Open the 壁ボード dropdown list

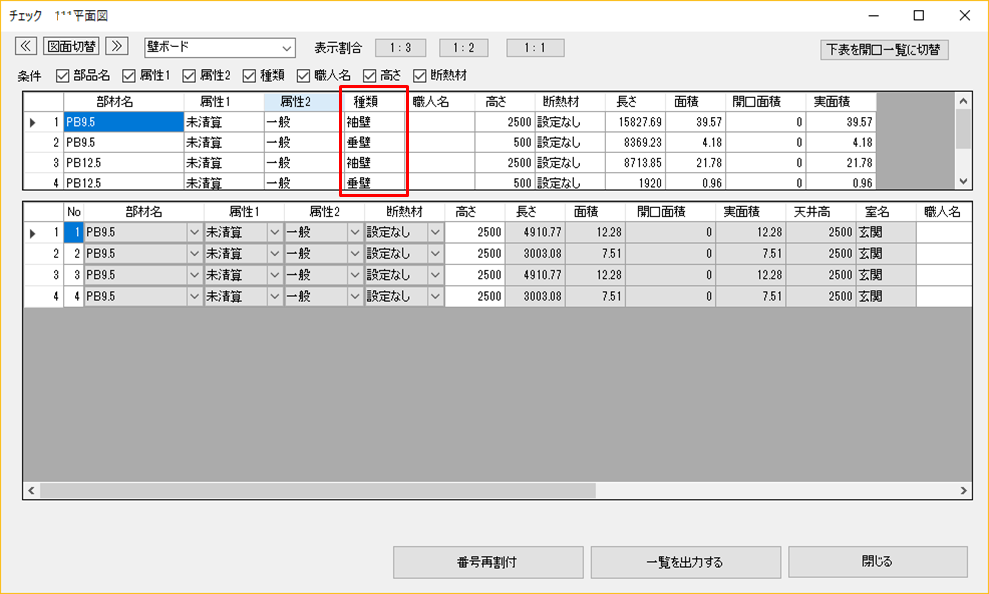point(287,48)
